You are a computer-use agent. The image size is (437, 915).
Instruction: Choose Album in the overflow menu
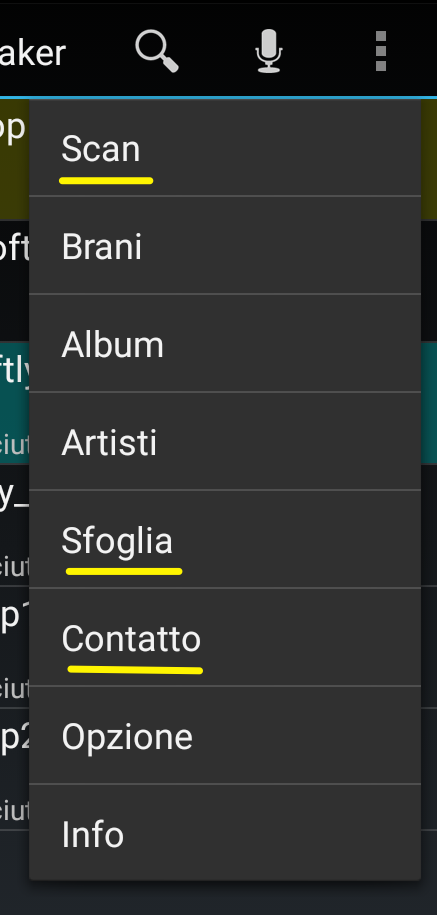click(225, 344)
